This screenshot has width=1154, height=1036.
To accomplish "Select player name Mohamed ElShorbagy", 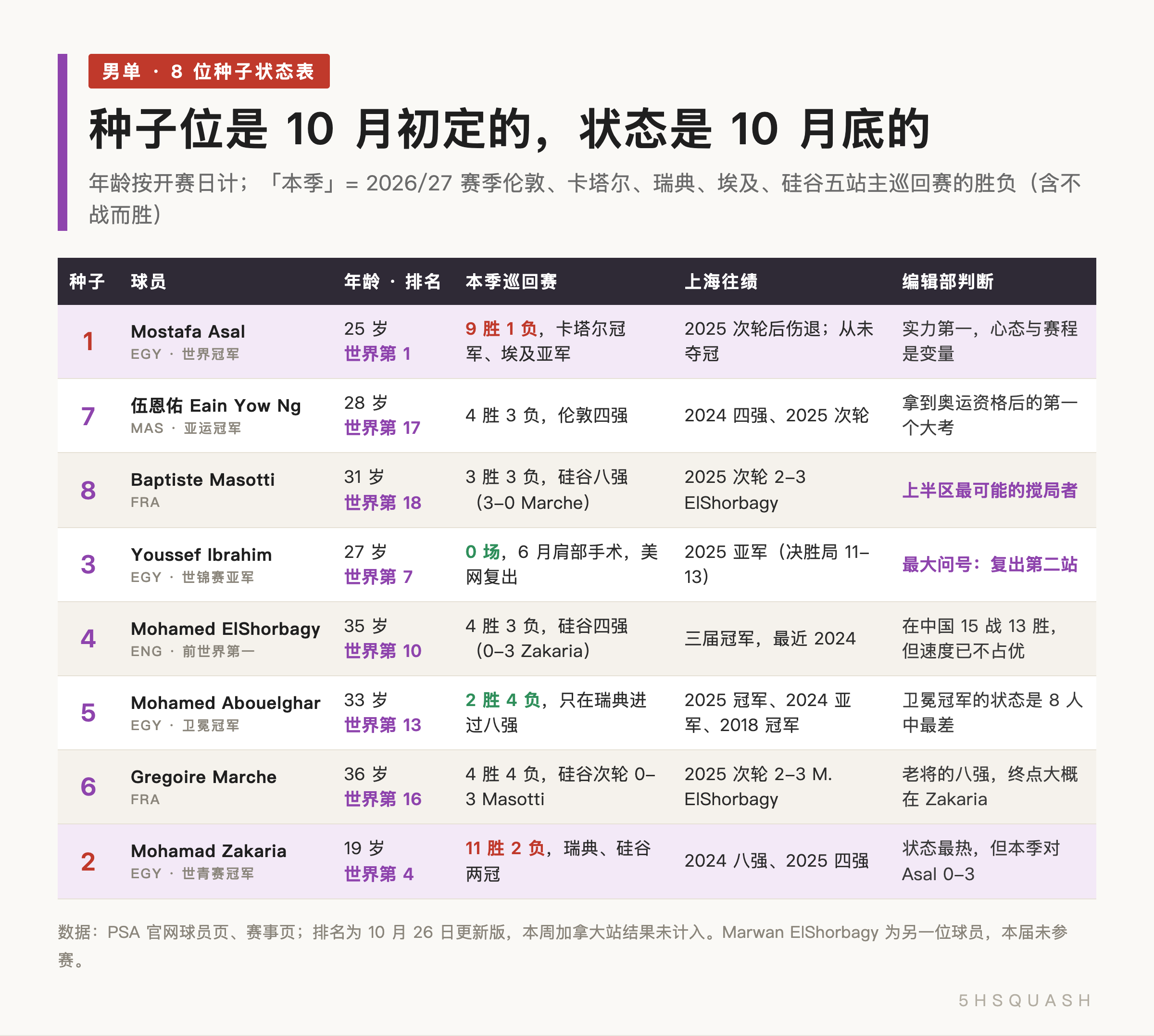I will [226, 629].
